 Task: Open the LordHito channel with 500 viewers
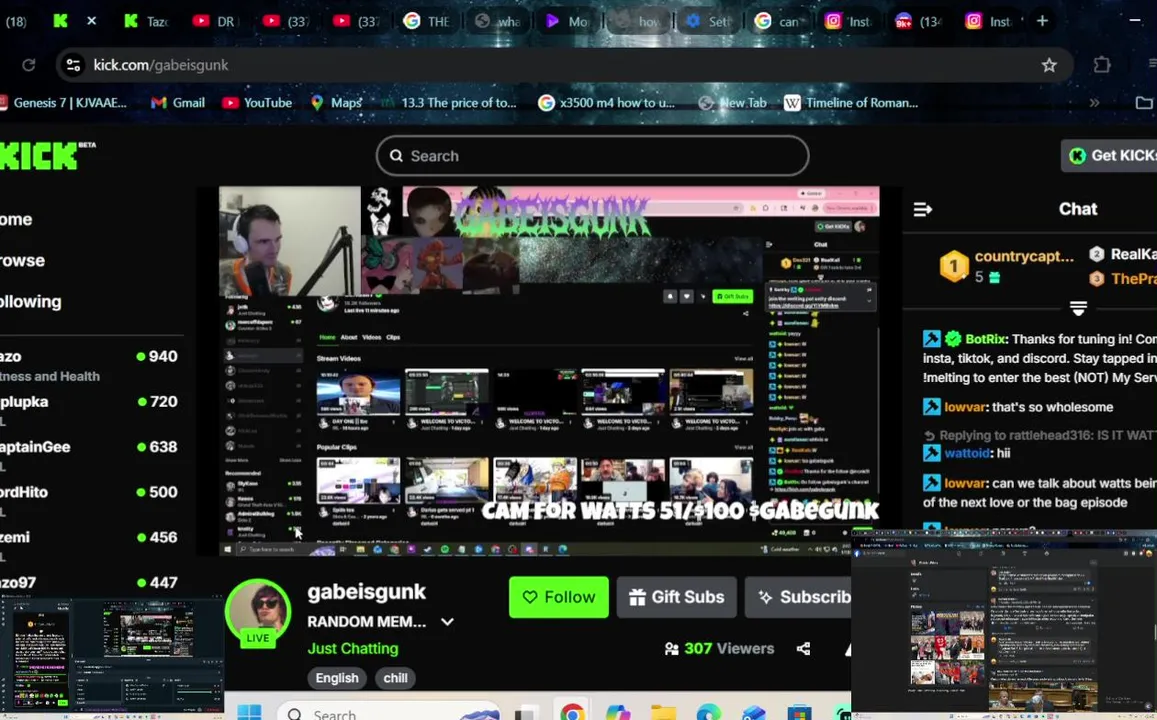click(89, 500)
